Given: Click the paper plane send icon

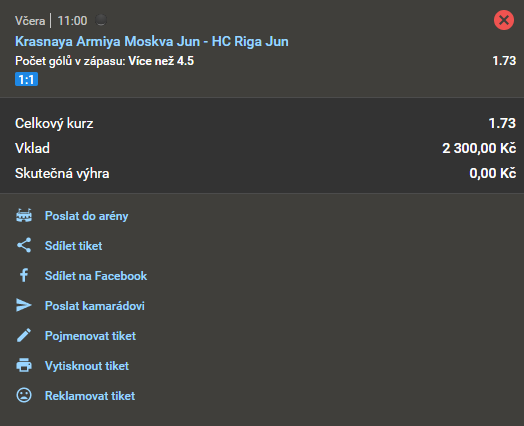Looking at the screenshot, I should (24, 305).
